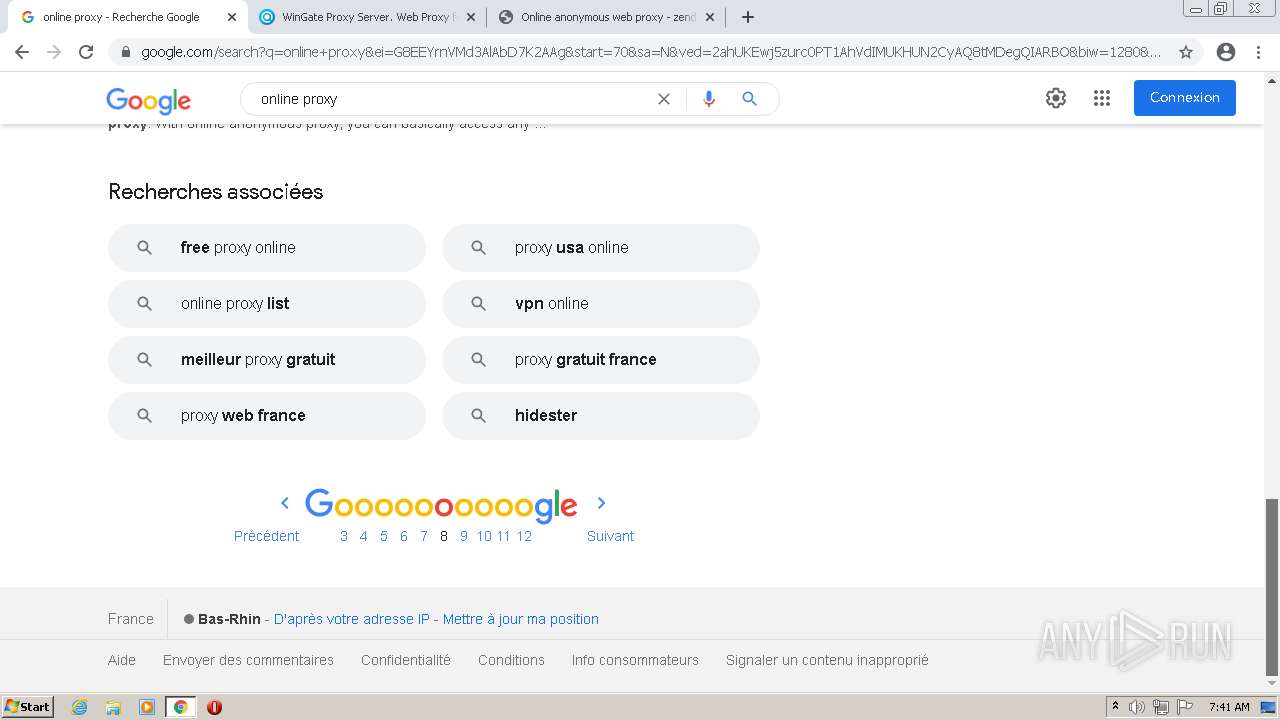Select 'vpn online' related search
The image size is (1280, 720).
pos(601,304)
